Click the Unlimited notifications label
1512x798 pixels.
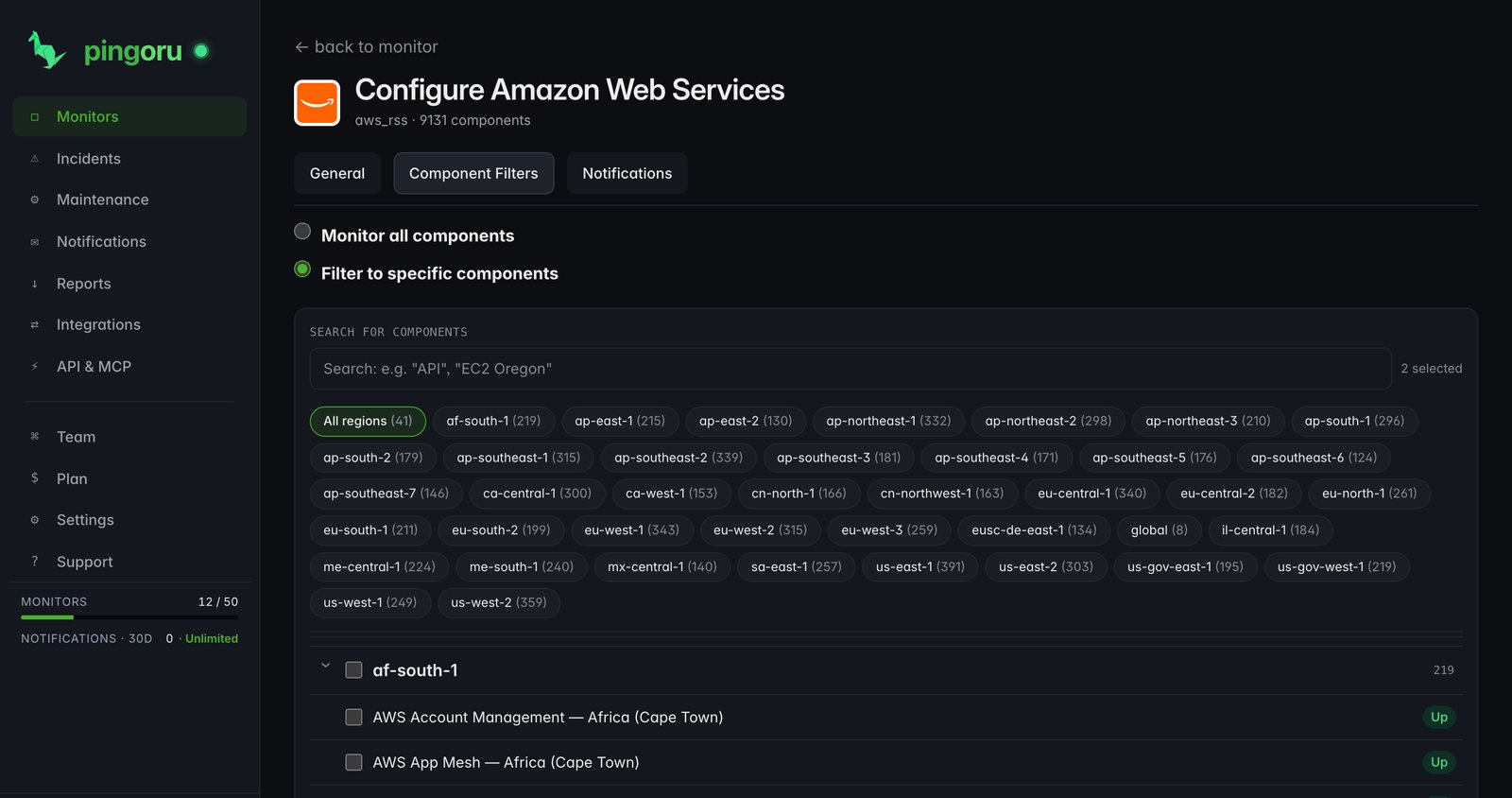click(212, 639)
